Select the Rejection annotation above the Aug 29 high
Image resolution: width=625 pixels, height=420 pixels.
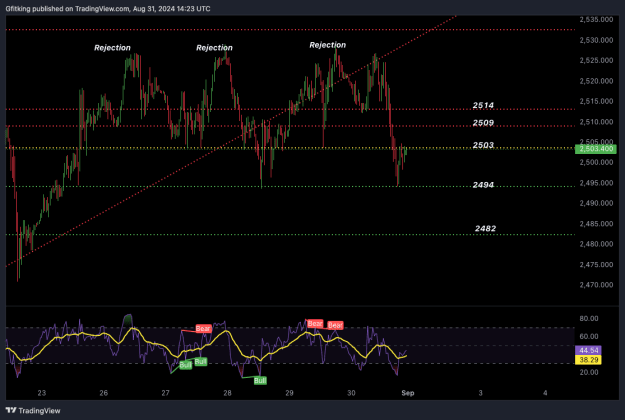click(x=328, y=45)
